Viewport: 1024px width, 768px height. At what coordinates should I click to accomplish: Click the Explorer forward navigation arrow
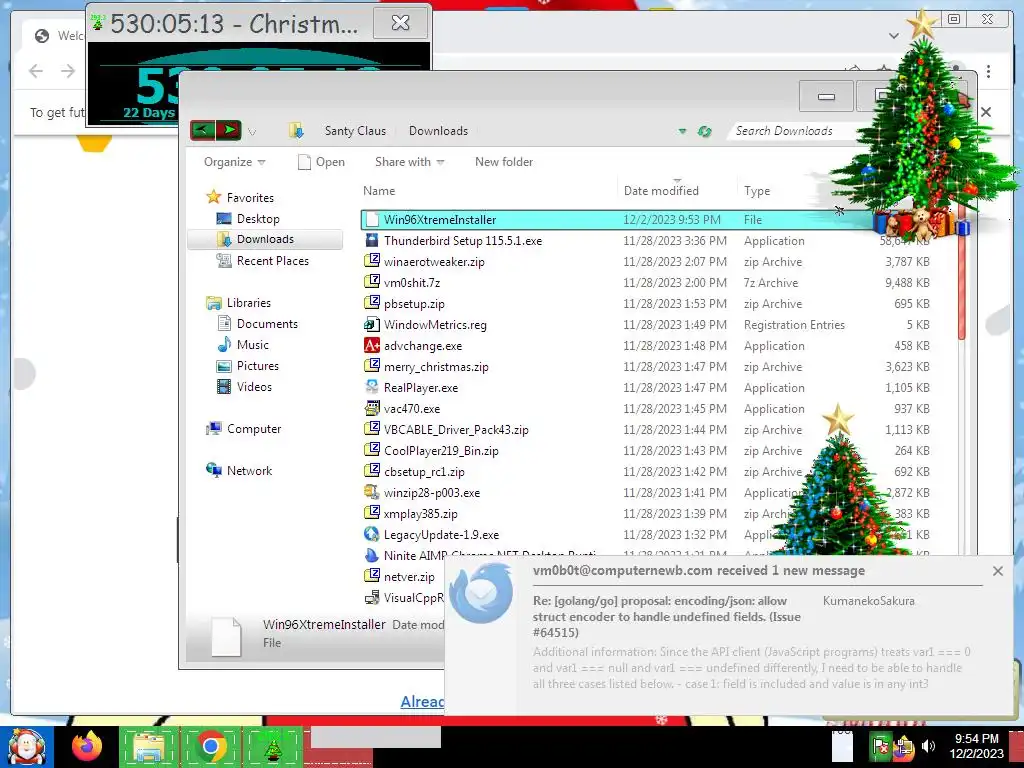(229, 130)
